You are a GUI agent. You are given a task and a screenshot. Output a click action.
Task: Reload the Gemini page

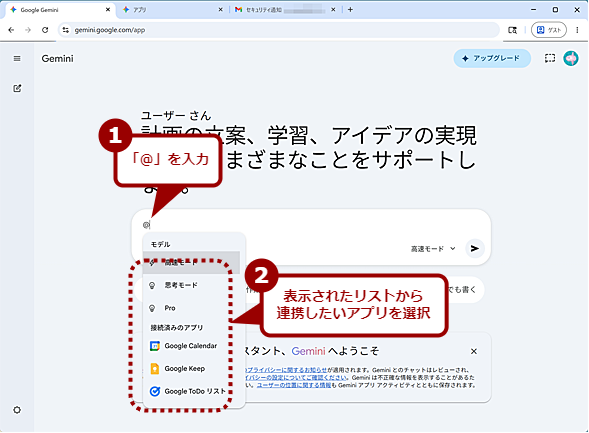point(45,30)
